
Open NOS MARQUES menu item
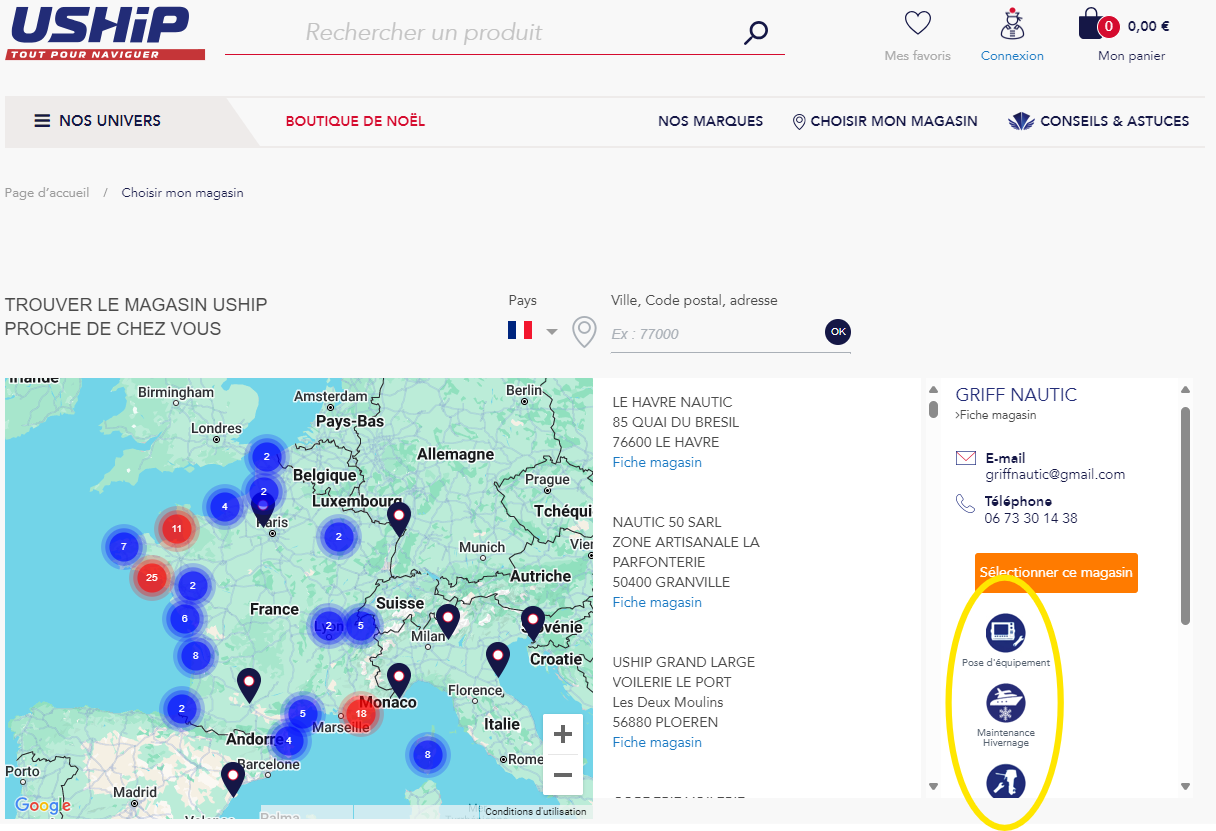(x=710, y=121)
